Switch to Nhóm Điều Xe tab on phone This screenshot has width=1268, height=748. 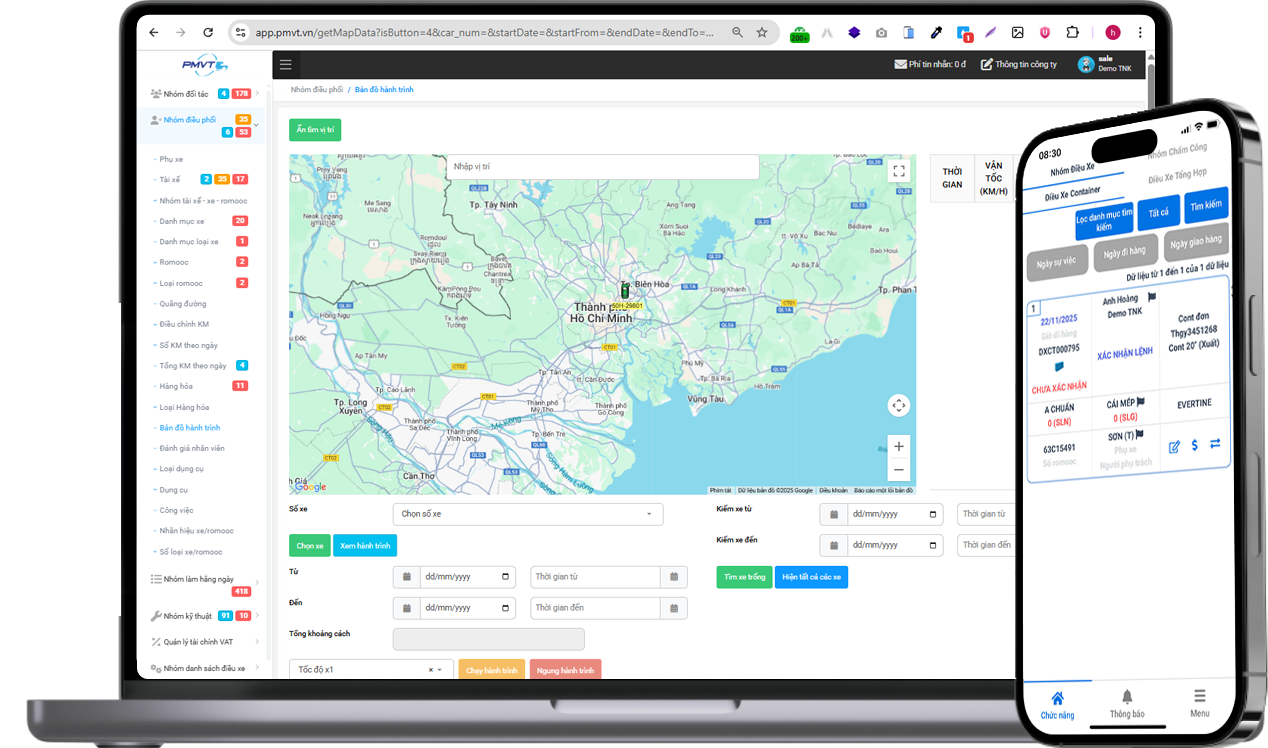pos(1073,169)
